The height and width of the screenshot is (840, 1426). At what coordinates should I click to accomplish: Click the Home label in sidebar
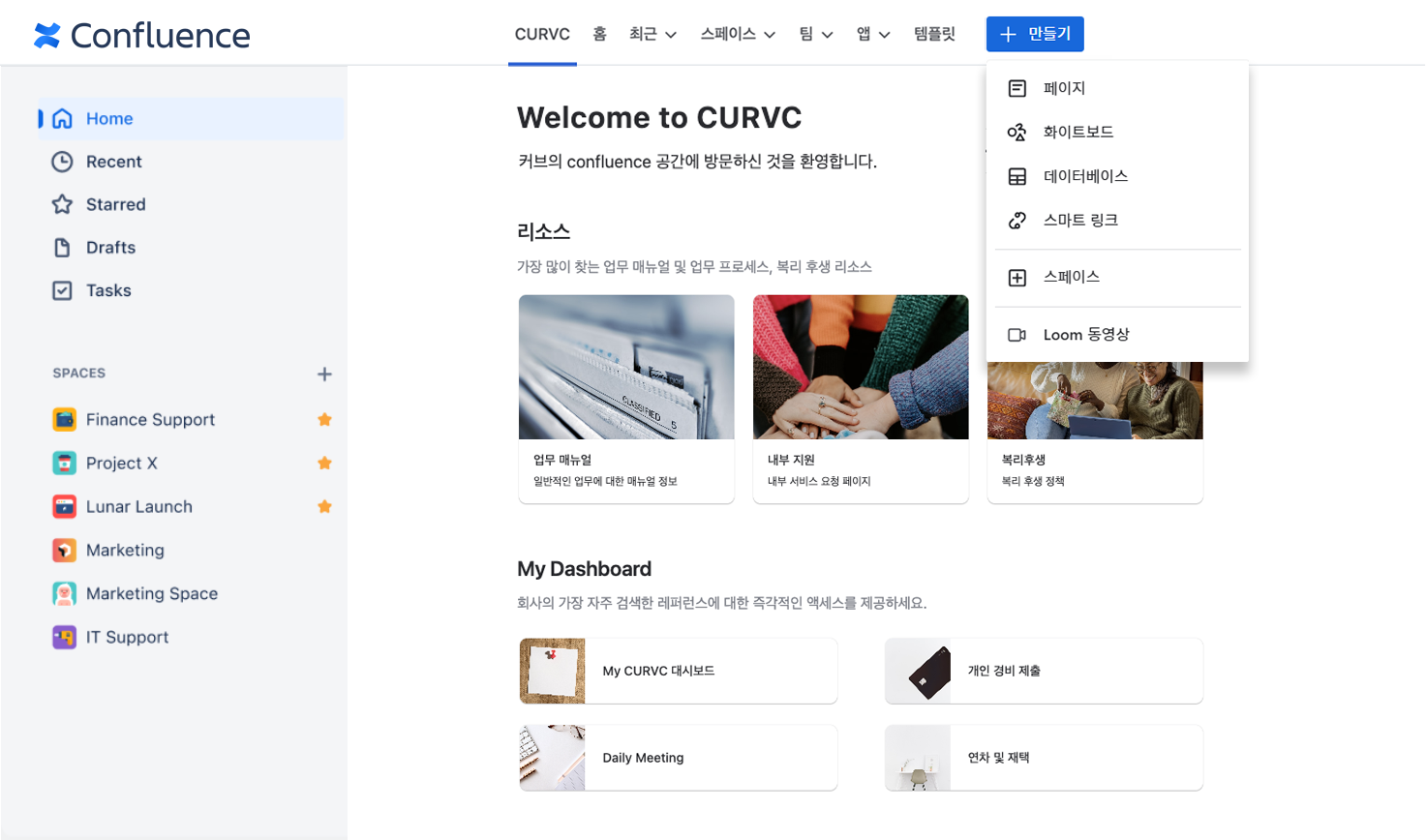[x=109, y=119]
